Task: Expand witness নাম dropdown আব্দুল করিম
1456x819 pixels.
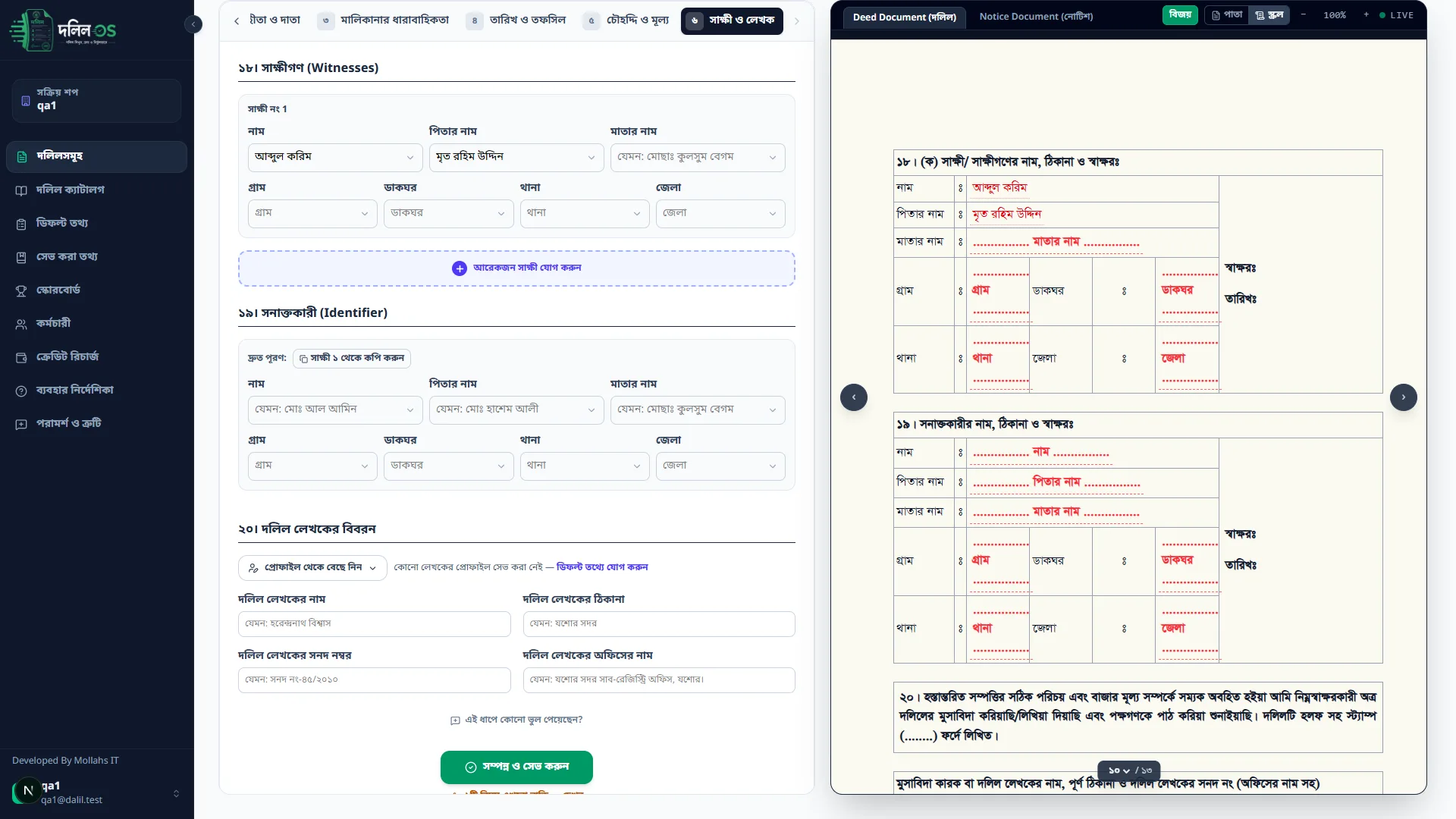Action: coord(335,157)
